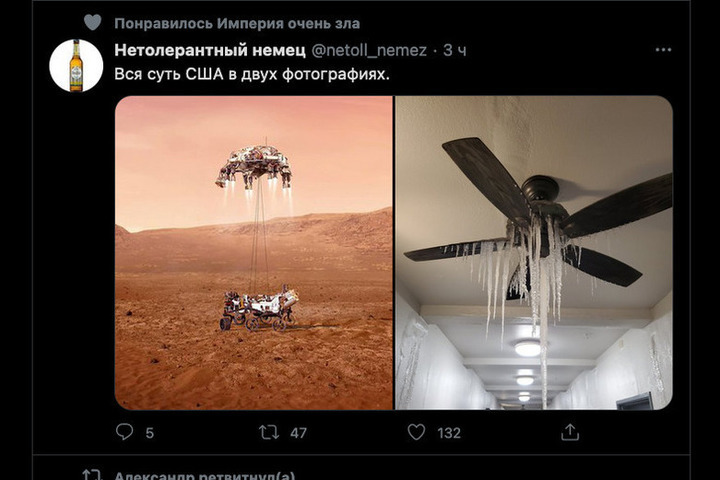Viewport: 720px width, 480px height.
Task: Open the frozen ceiling fan photo
Action: (534, 253)
